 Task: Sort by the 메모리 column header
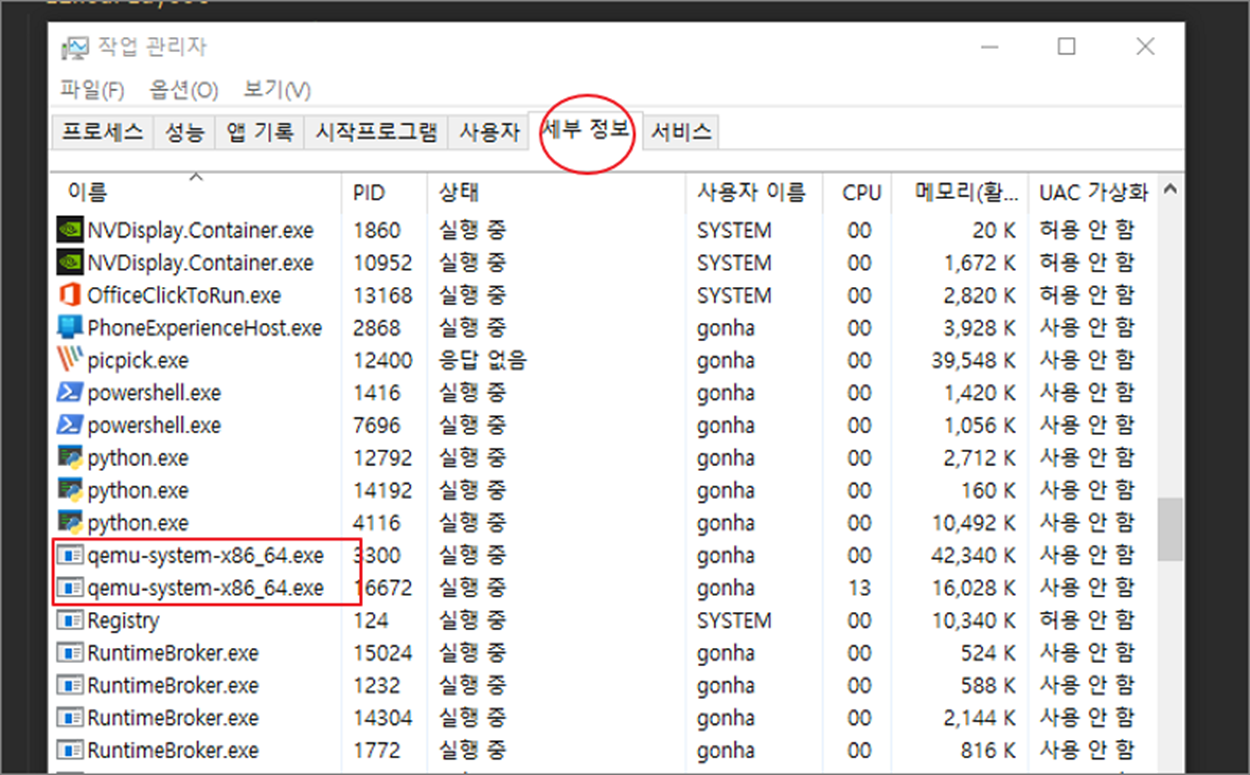point(960,192)
